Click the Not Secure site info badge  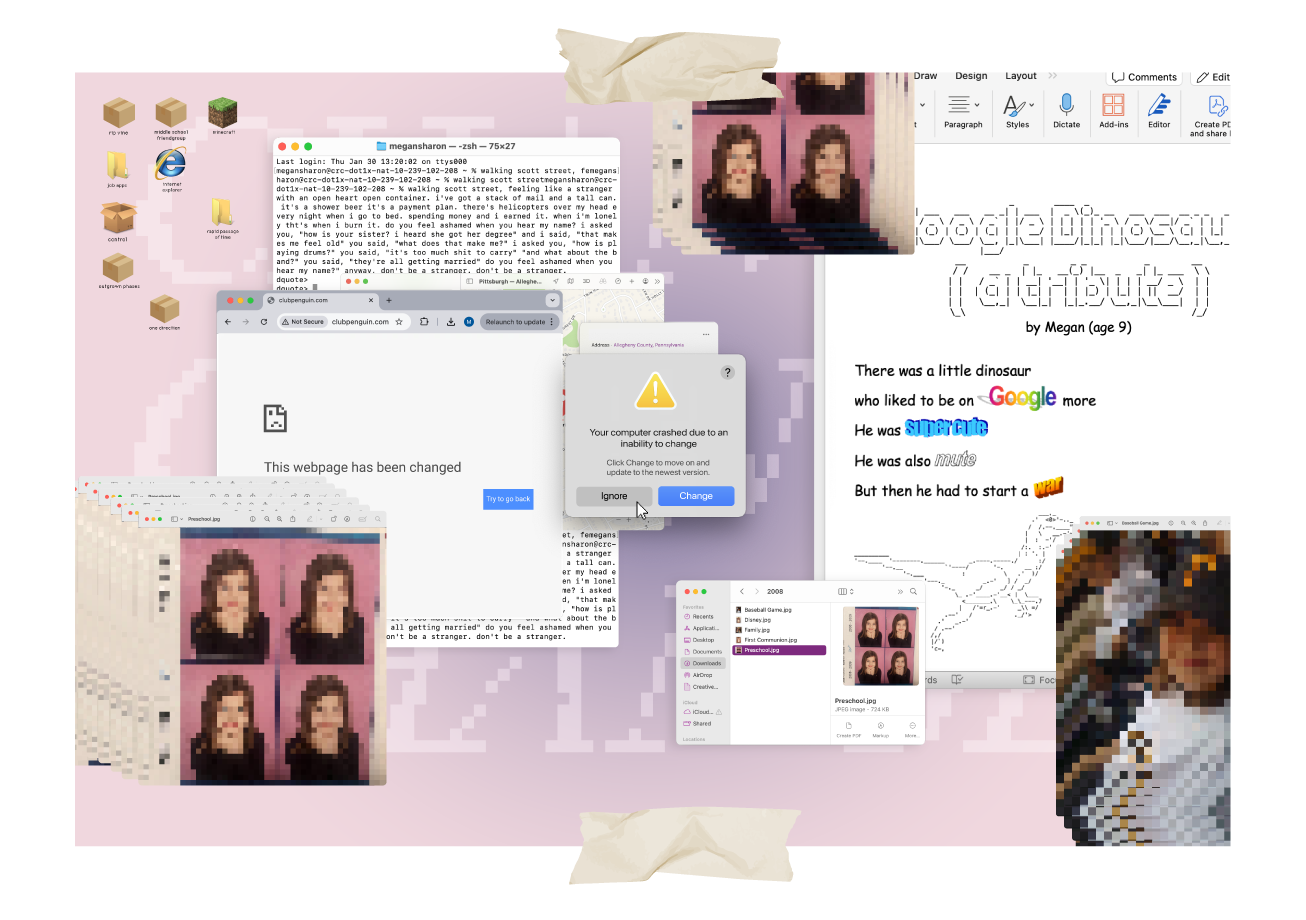point(303,322)
